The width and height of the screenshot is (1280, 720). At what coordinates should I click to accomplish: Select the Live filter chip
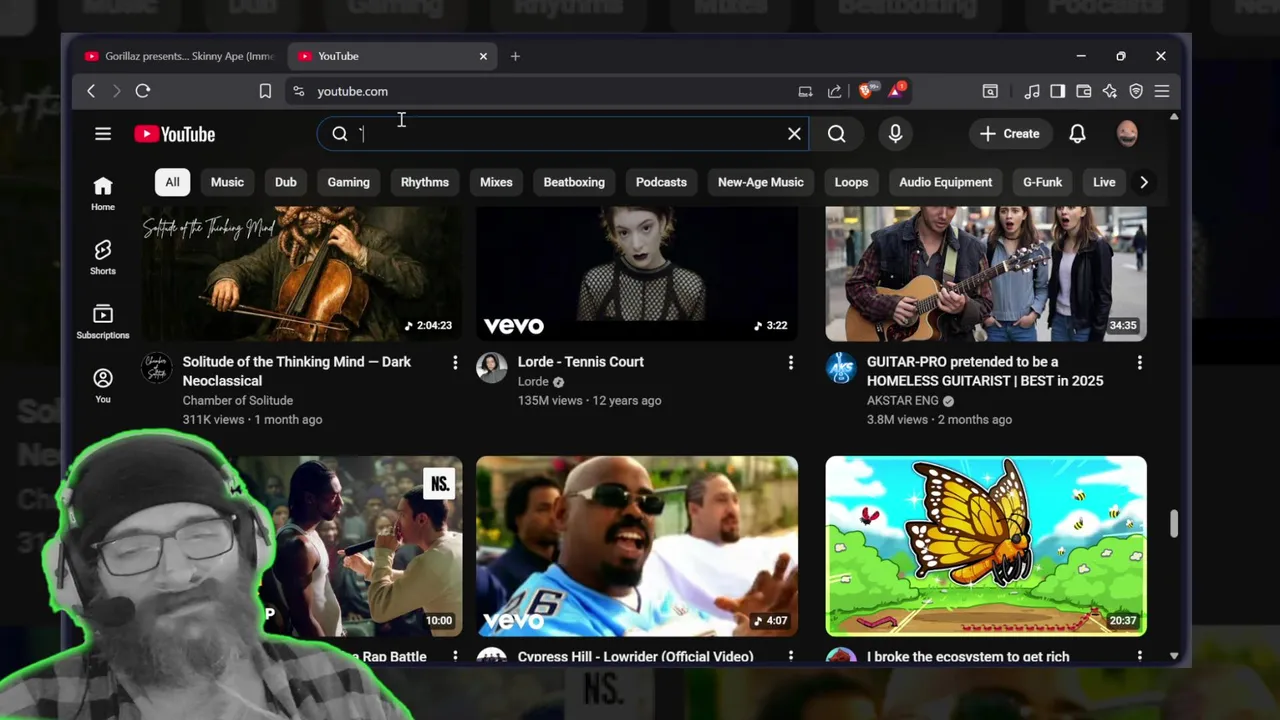point(1104,182)
